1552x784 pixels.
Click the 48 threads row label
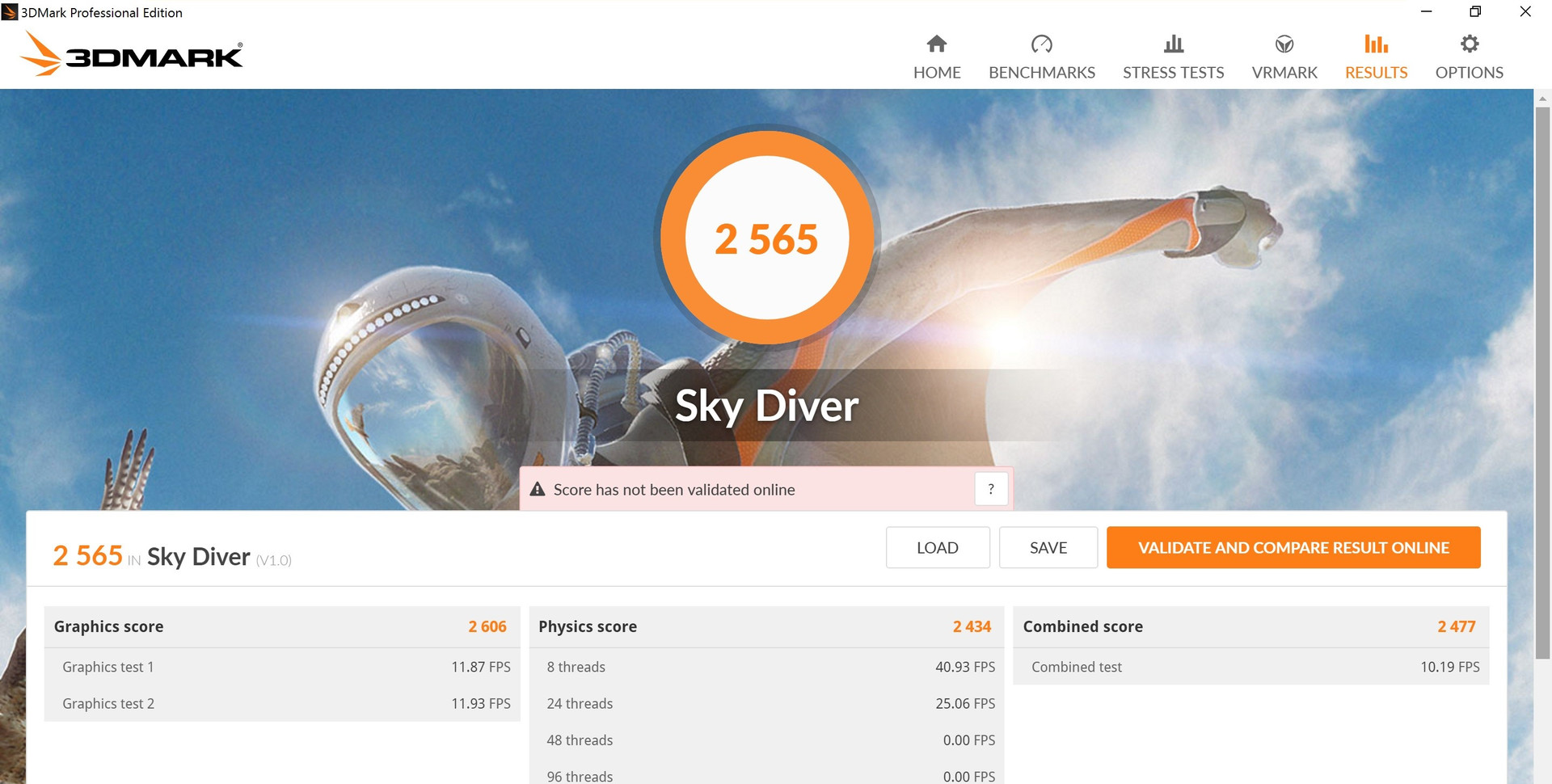[580, 740]
